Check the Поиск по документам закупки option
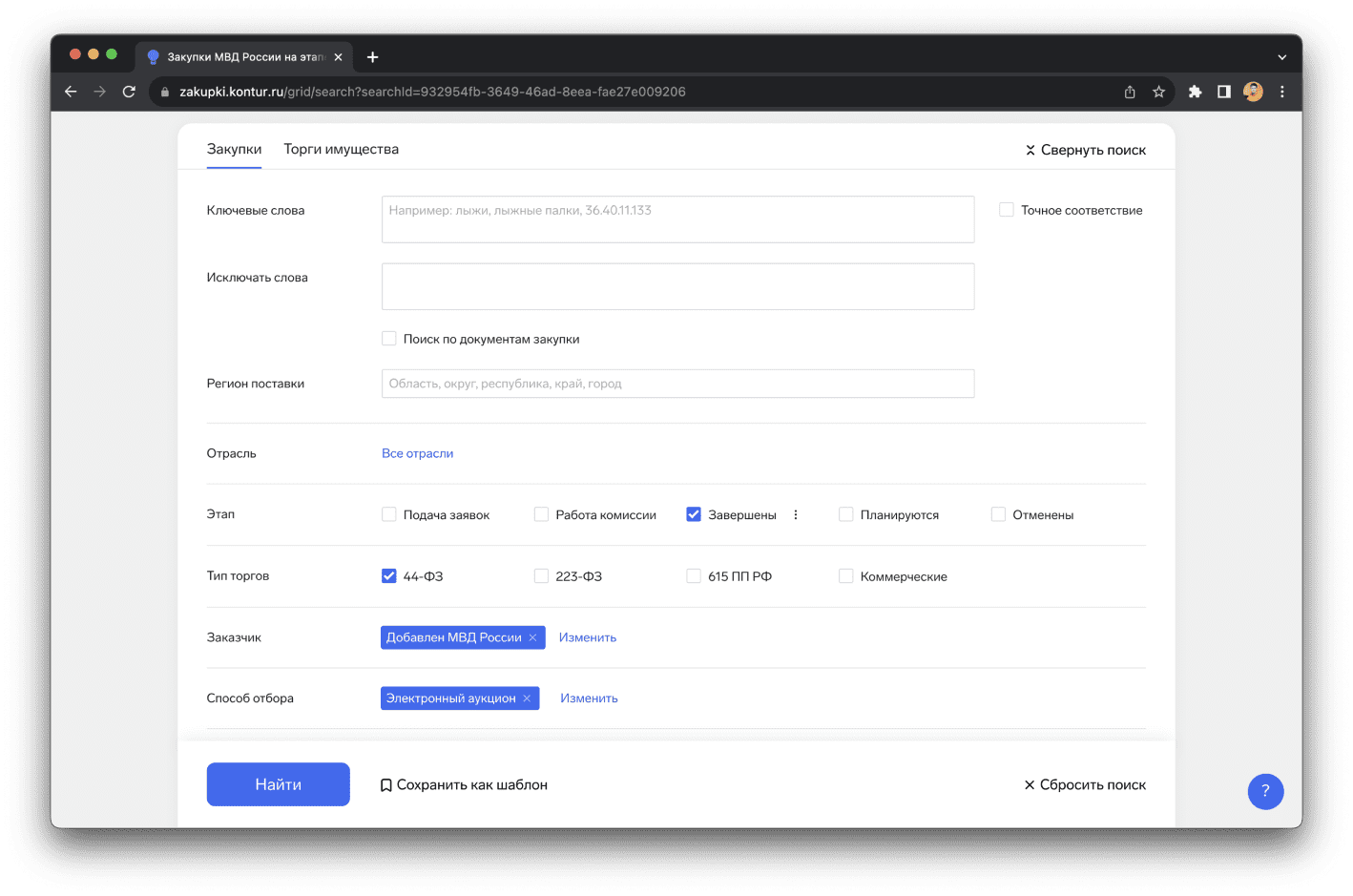The width and height of the screenshot is (1353, 896). click(x=389, y=339)
